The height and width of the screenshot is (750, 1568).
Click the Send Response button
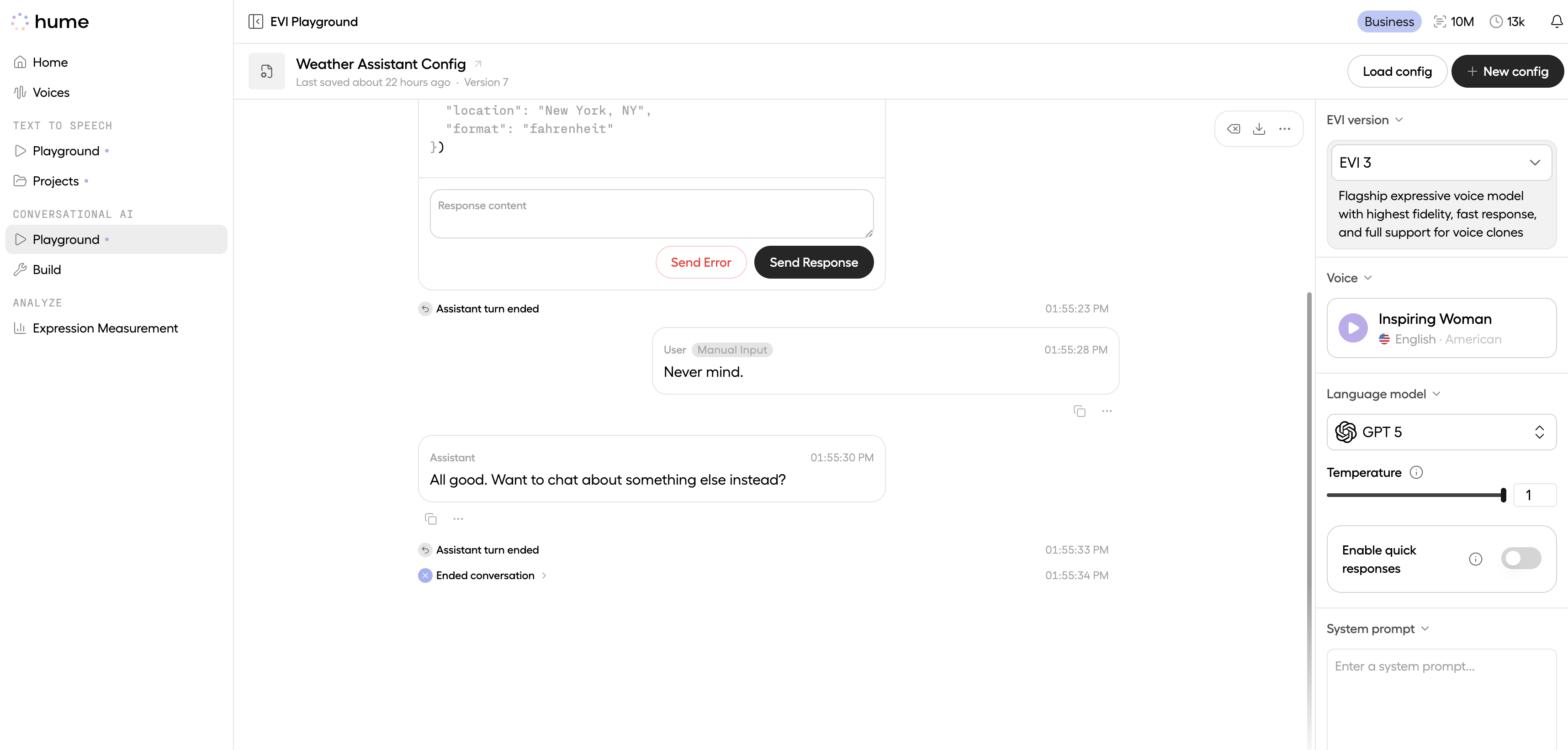[814, 262]
